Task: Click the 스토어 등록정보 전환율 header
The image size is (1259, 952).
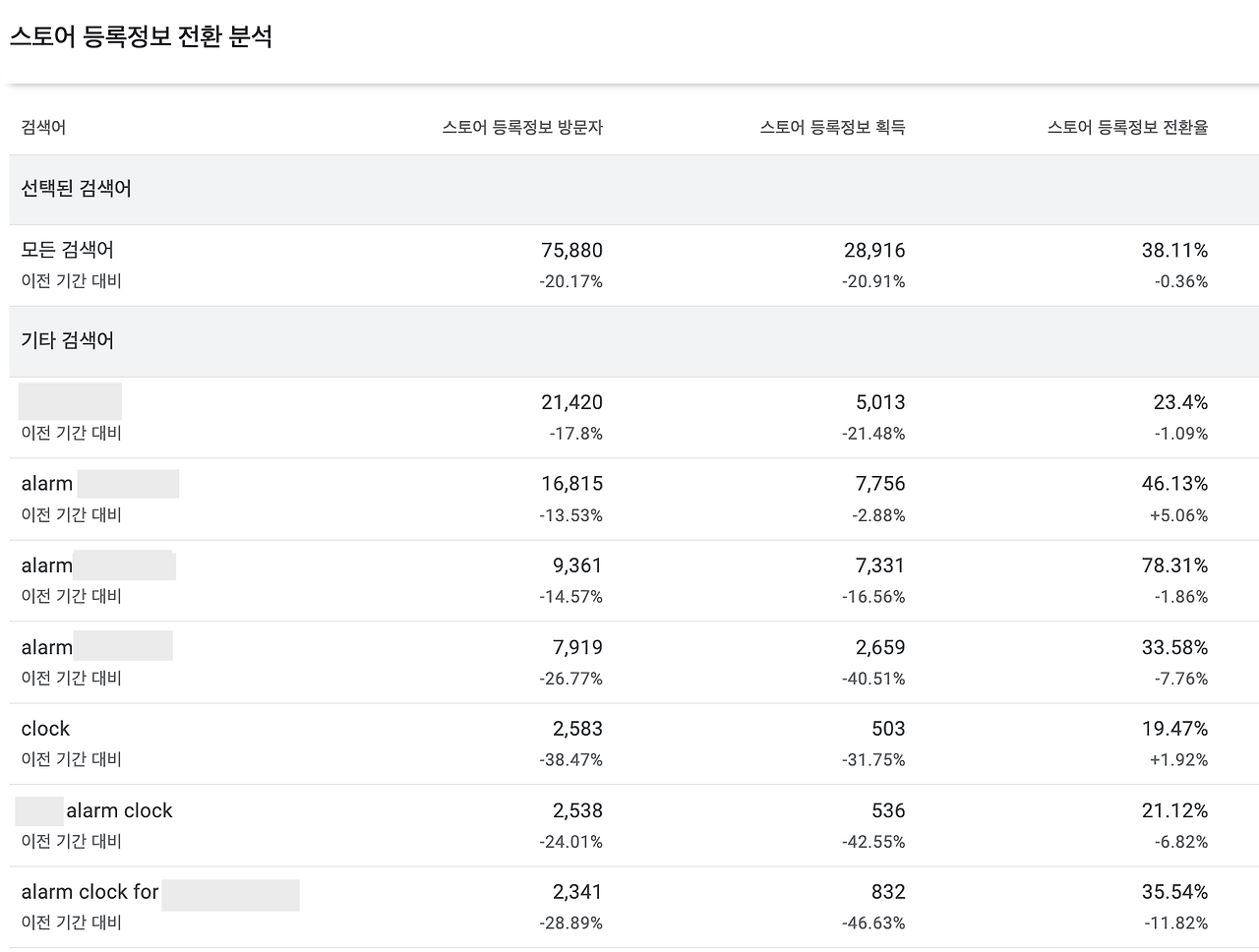Action: pos(1127,127)
